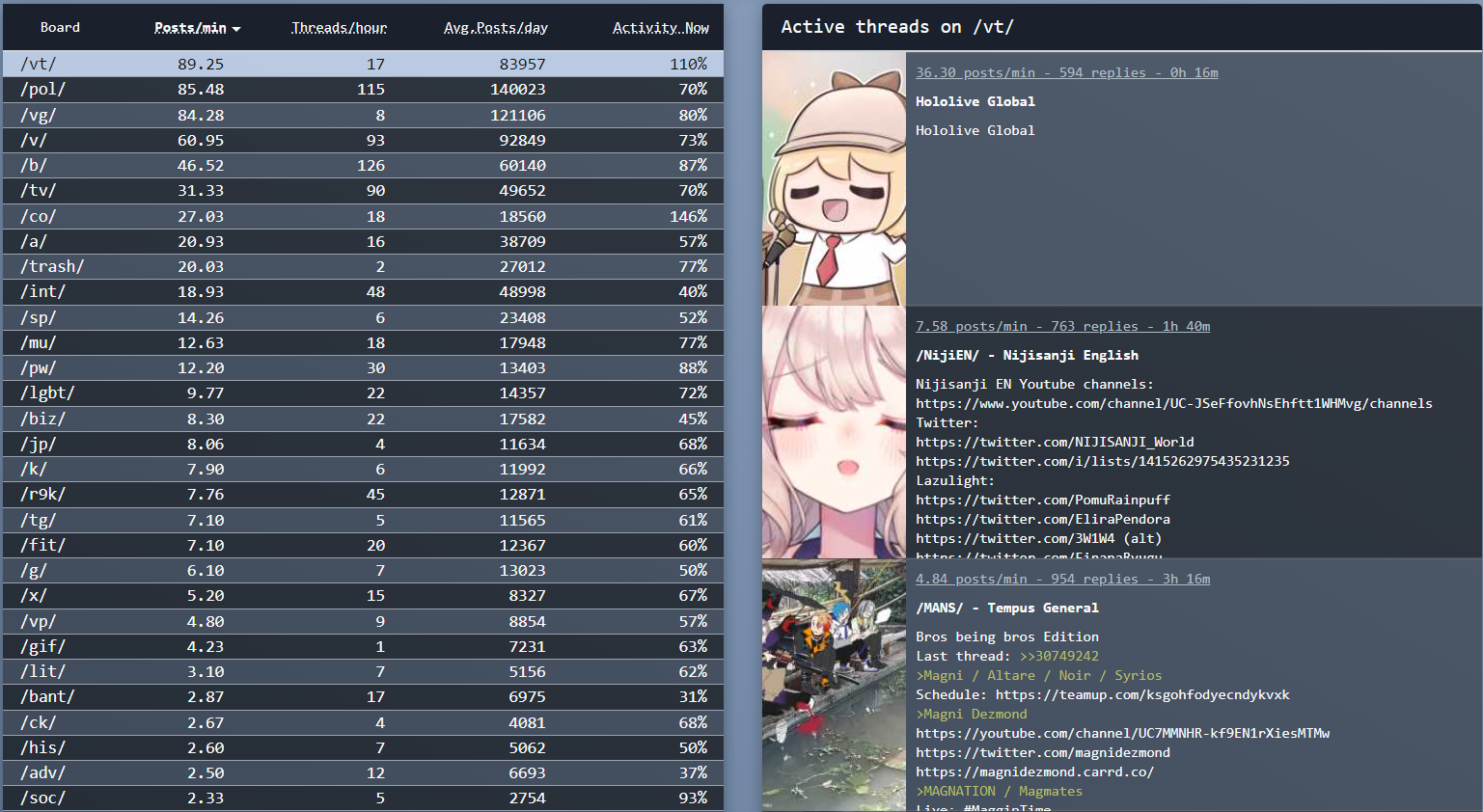Select the /r9k/ board row
The image size is (1483, 812).
(363, 494)
